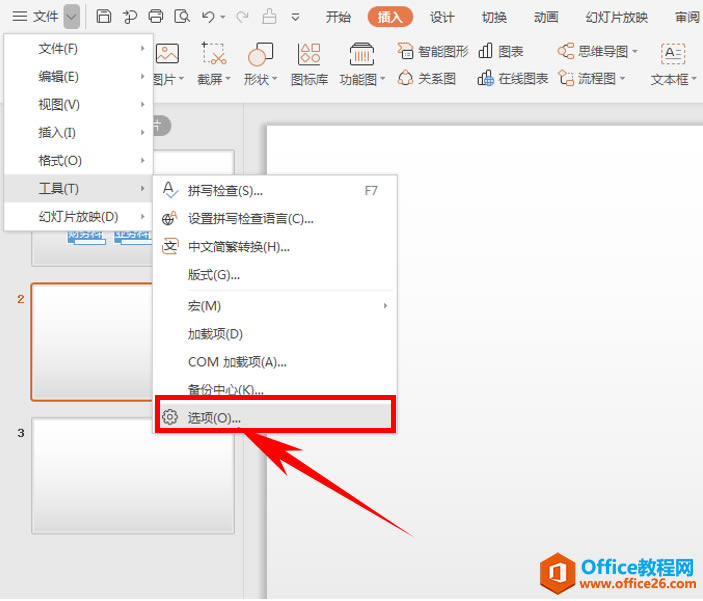The image size is (703, 601).
Task: Insert 智能图形 smart graphic
Action: tap(432, 52)
